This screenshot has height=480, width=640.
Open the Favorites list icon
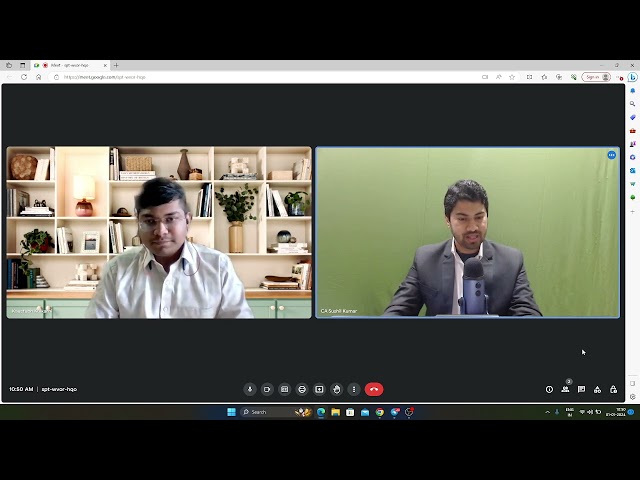(544, 77)
